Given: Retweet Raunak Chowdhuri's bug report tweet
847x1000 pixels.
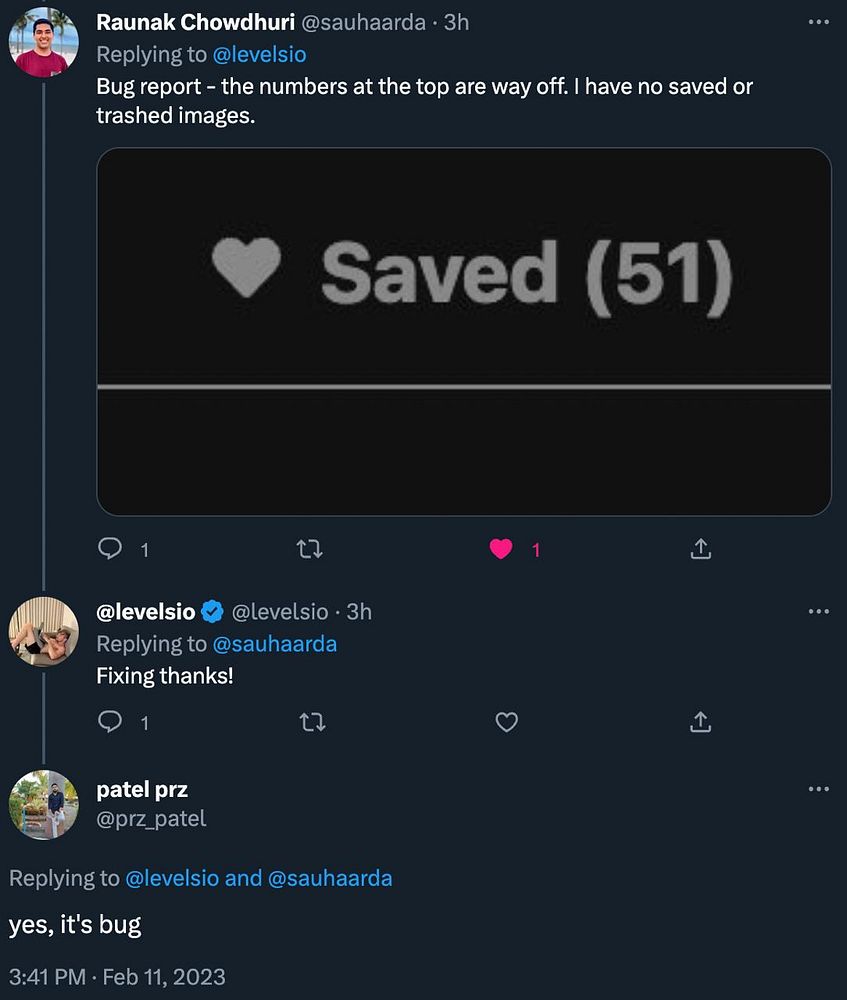Looking at the screenshot, I should (x=311, y=549).
